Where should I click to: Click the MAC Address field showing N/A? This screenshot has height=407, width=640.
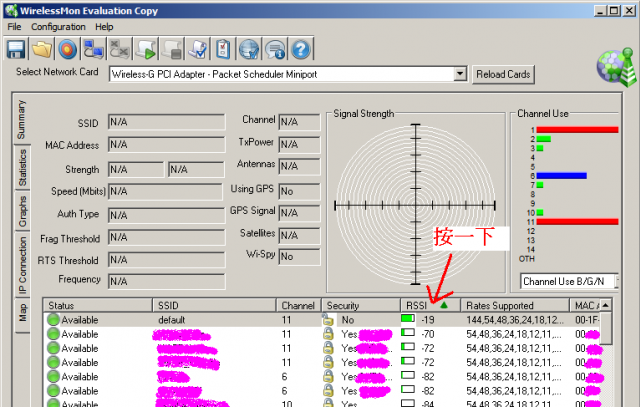(167, 145)
